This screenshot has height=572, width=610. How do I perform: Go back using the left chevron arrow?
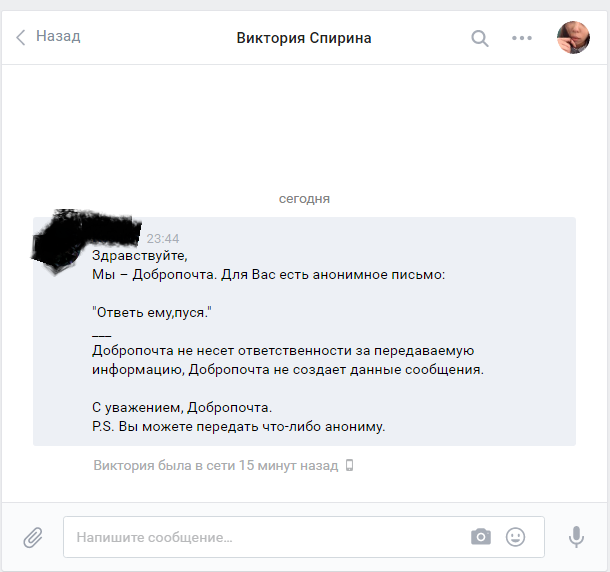tap(21, 37)
